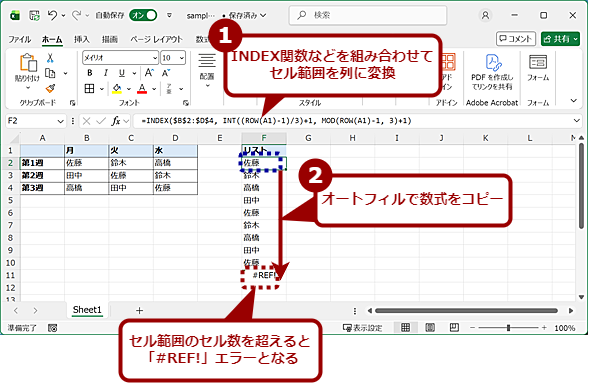Switch to Page Break Preview icon
The height and width of the screenshot is (383, 589).
click(454, 328)
